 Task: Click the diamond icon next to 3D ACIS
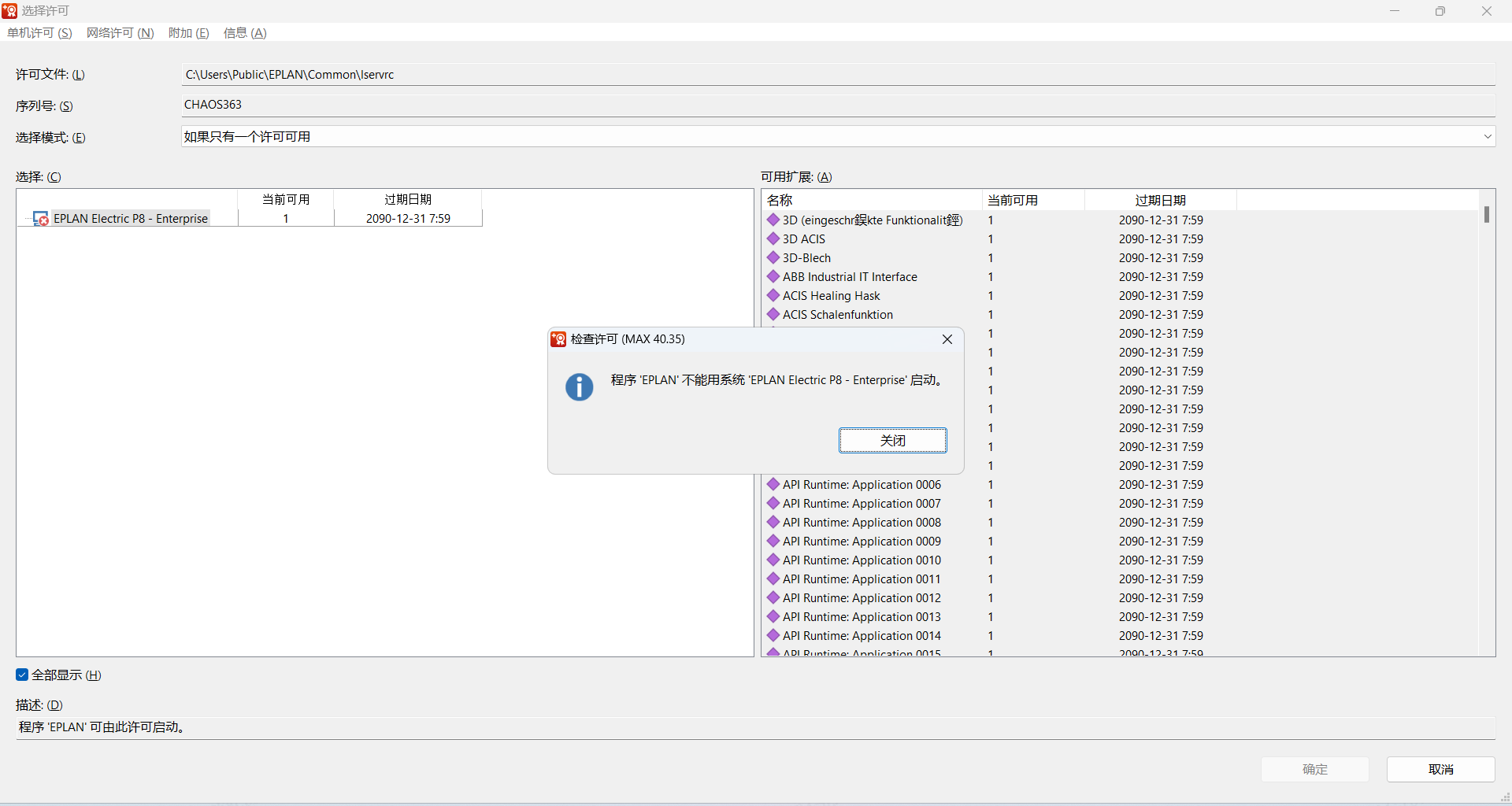click(x=773, y=238)
